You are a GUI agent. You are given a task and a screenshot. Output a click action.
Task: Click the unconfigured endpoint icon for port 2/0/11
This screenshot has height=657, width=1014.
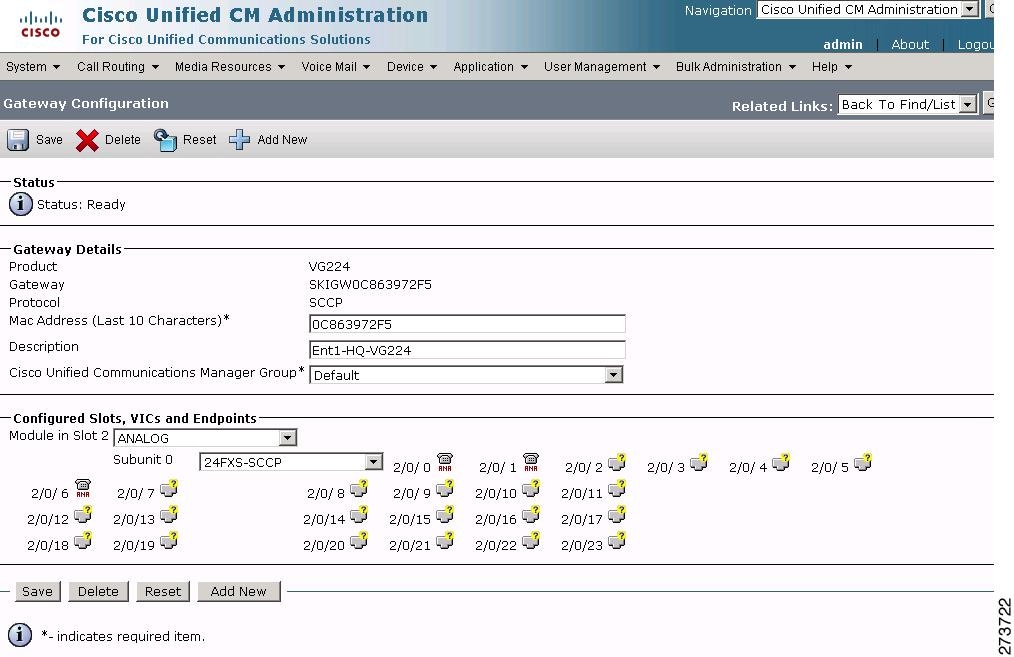coord(617,488)
